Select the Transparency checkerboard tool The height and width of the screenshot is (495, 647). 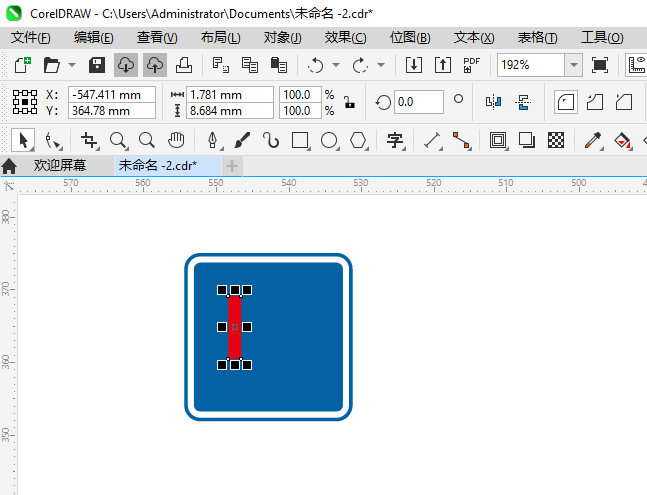[x=556, y=140]
